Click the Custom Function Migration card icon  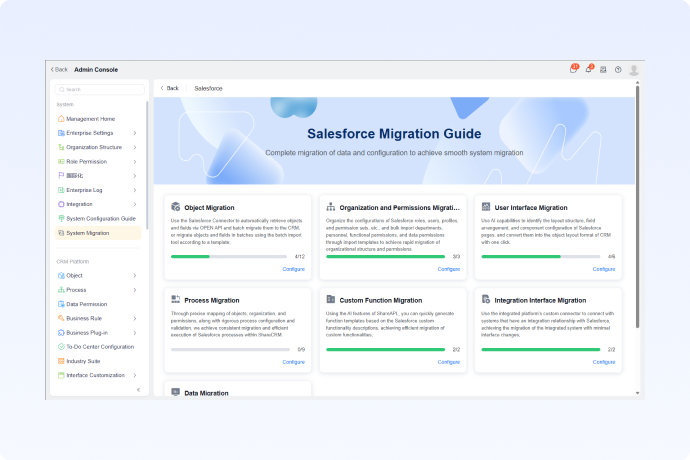point(330,300)
